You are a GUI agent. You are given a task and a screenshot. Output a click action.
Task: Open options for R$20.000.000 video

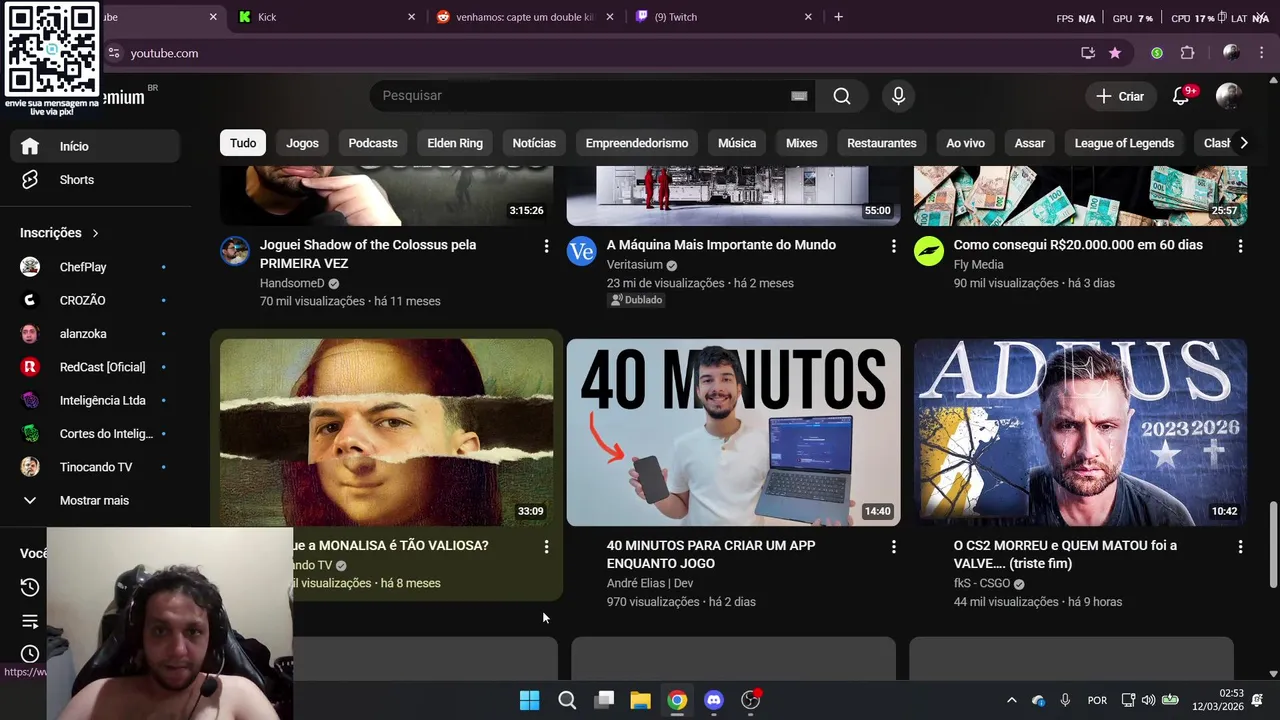(1240, 246)
